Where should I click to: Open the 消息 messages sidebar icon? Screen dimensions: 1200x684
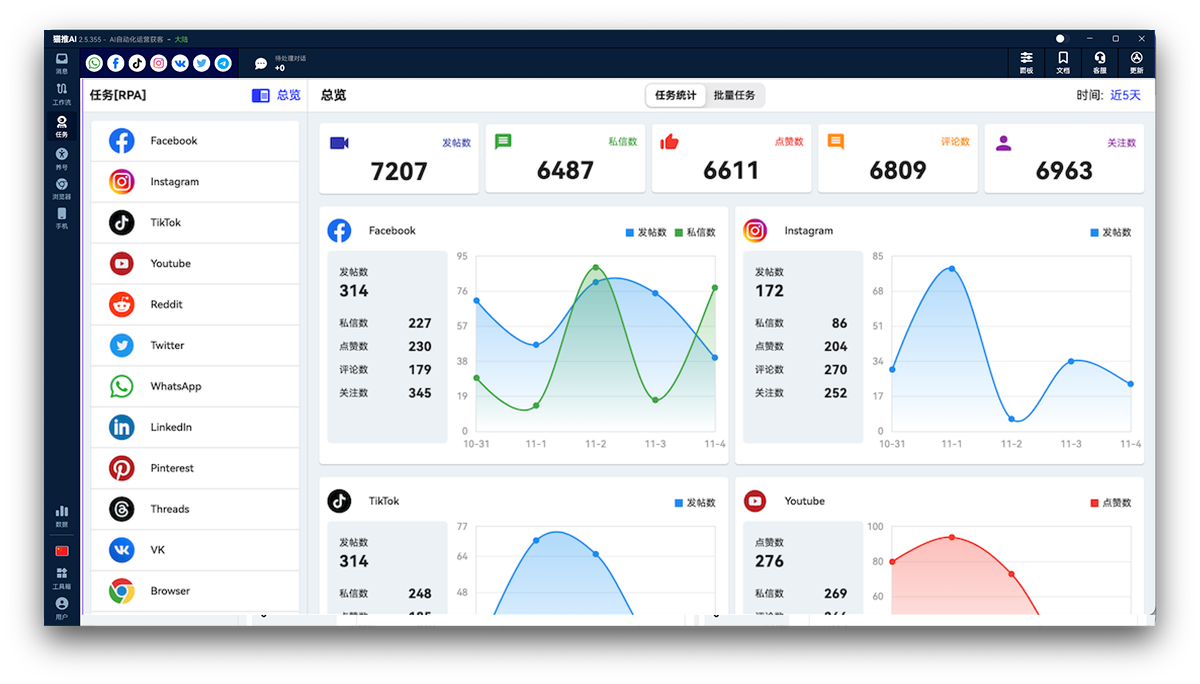tap(62, 63)
